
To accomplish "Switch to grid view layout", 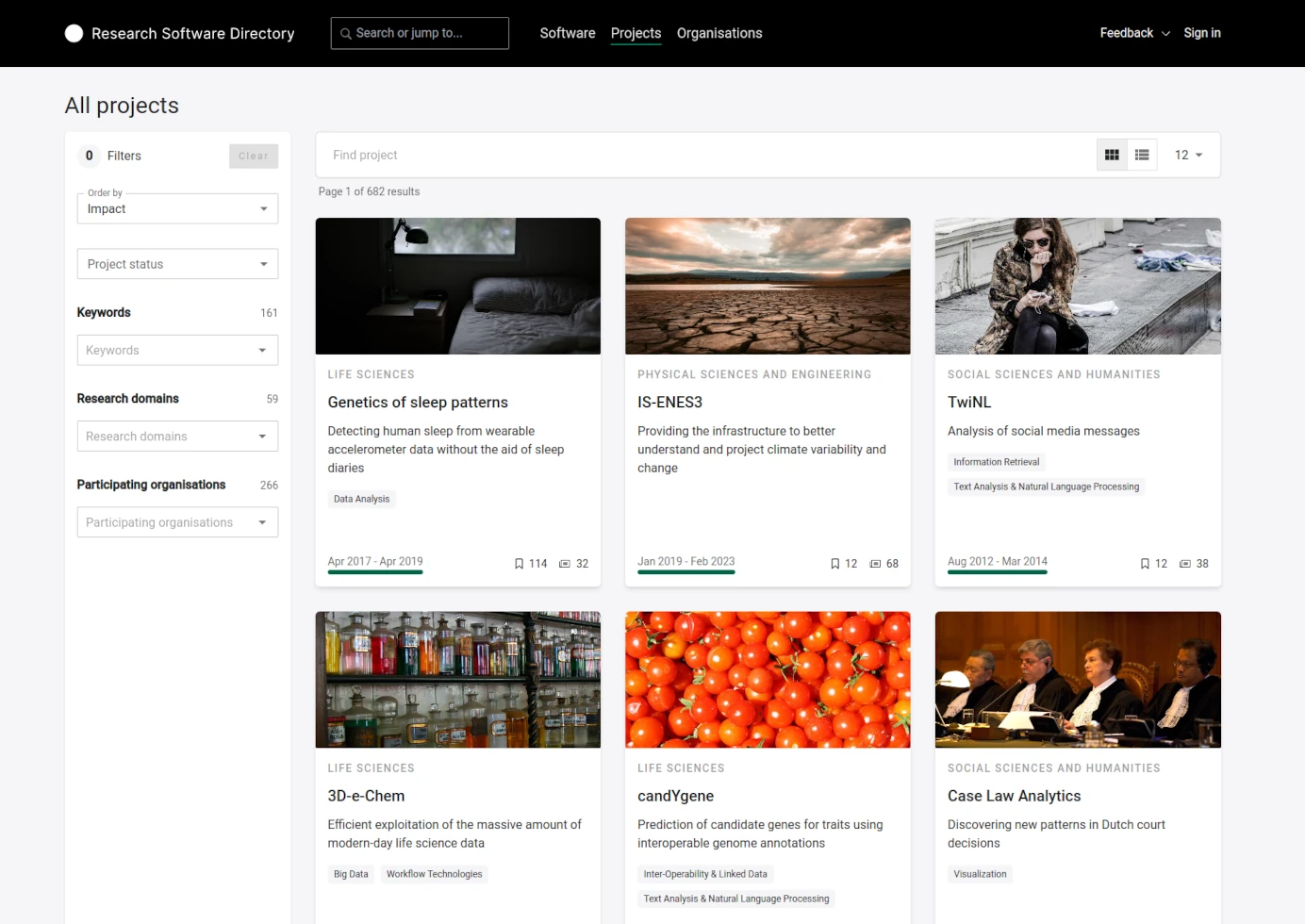I will point(1112,156).
